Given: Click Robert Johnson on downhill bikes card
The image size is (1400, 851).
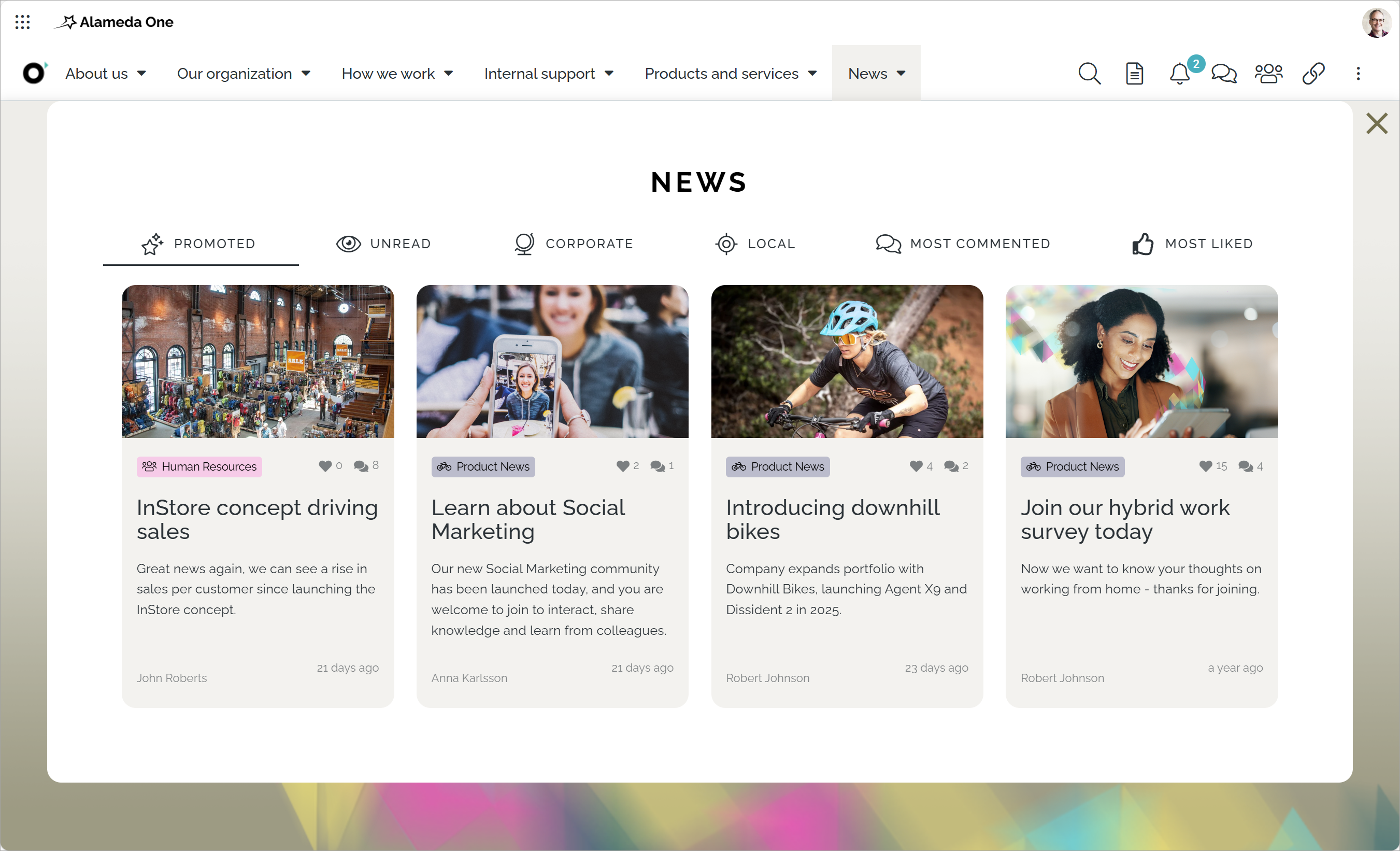Looking at the screenshot, I should point(767,677).
